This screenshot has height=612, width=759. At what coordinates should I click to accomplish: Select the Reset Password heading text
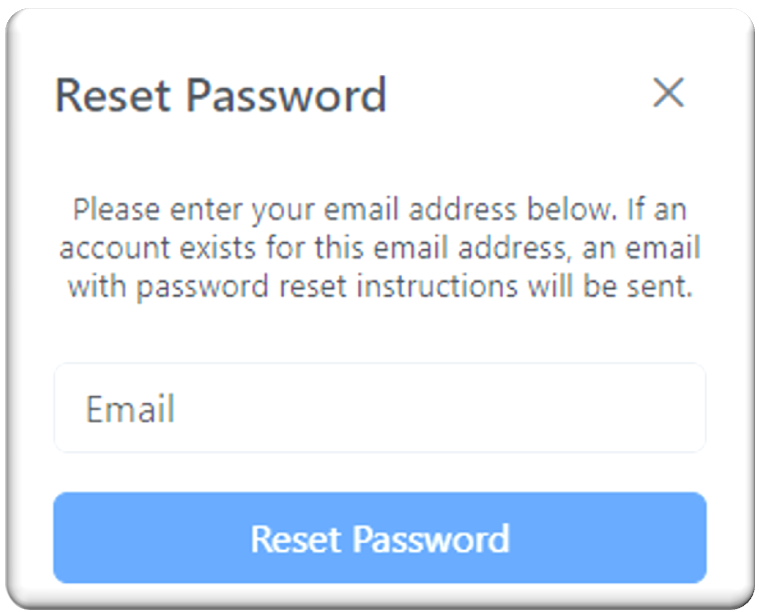point(221,94)
